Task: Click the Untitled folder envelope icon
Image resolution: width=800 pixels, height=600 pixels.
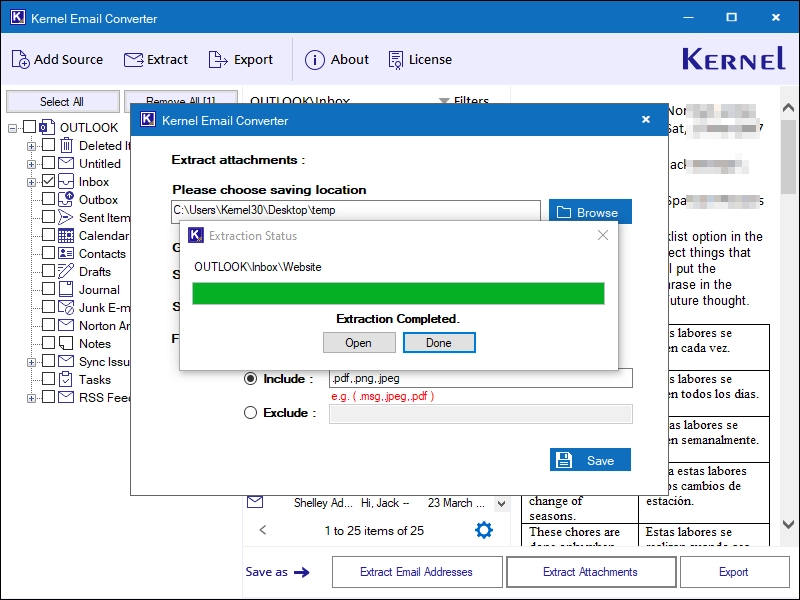Action: pyautogui.click(x=66, y=163)
